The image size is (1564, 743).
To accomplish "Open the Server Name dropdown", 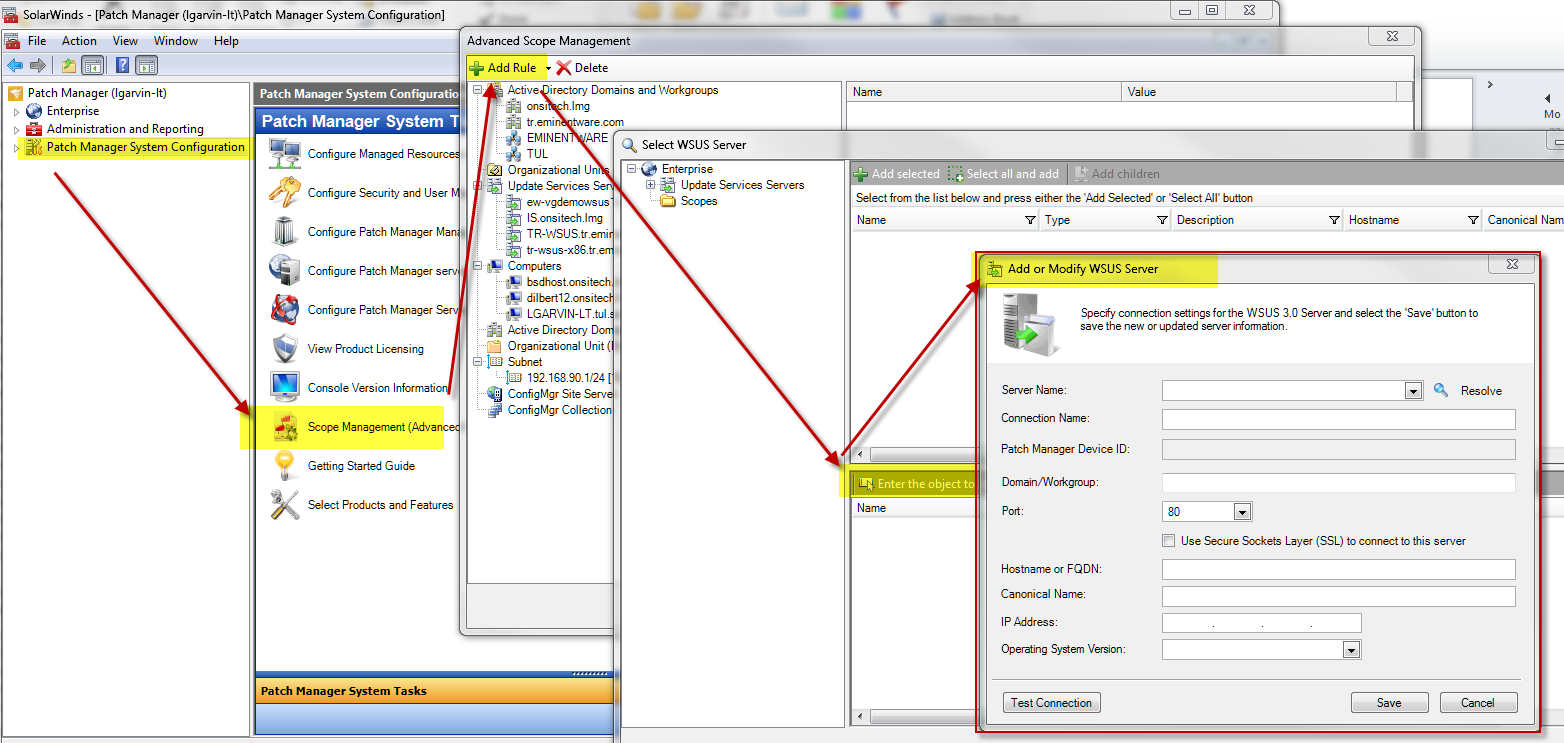I will 1413,391.
